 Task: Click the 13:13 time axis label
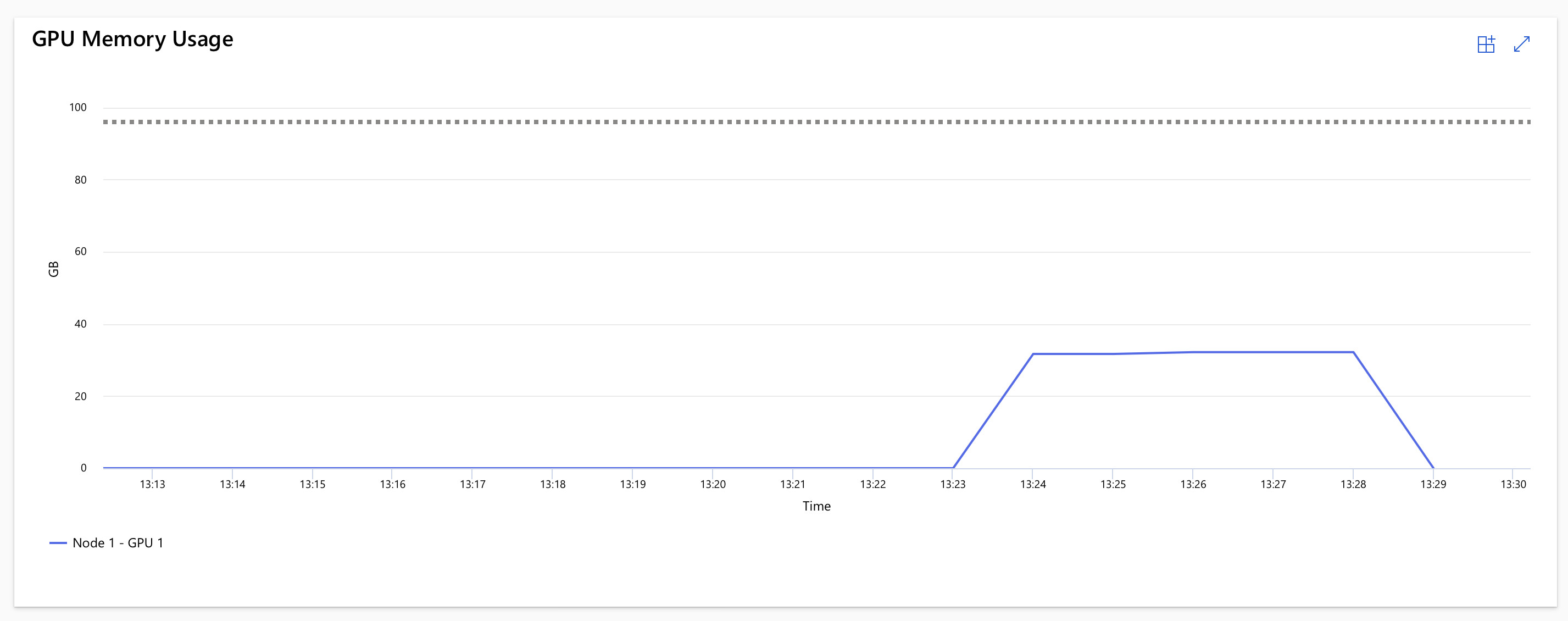[x=152, y=484]
